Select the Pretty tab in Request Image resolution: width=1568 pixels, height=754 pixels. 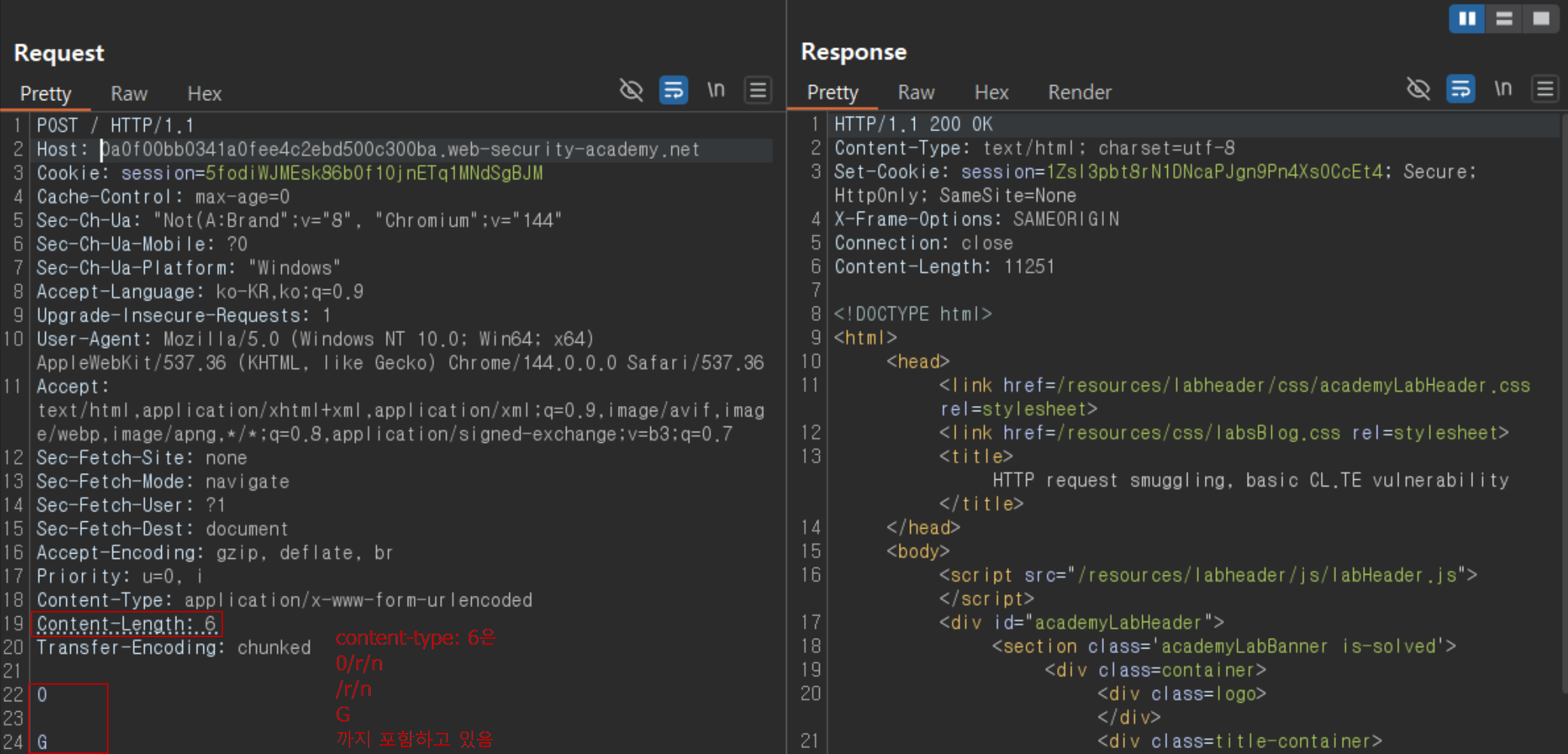[x=46, y=93]
